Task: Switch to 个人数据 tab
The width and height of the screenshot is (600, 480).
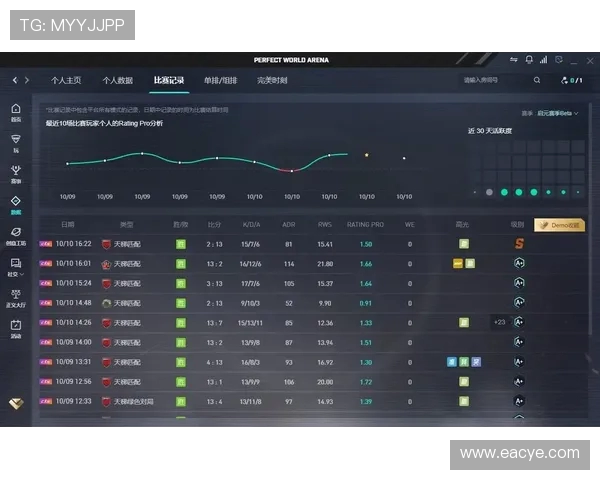Action: [117, 80]
